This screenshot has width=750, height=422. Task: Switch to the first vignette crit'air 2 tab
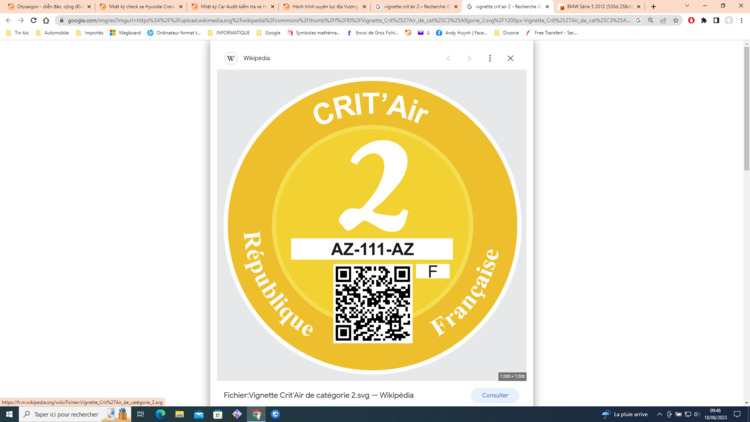415,7
